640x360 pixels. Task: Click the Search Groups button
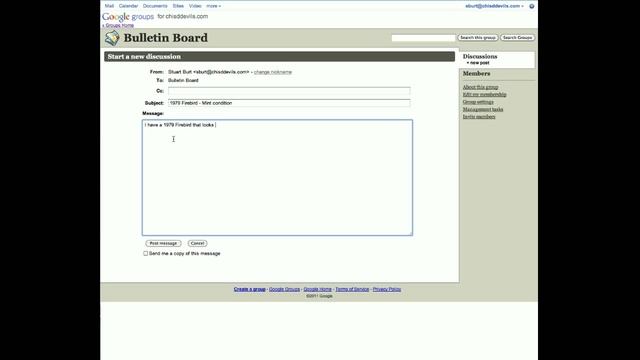point(518,38)
